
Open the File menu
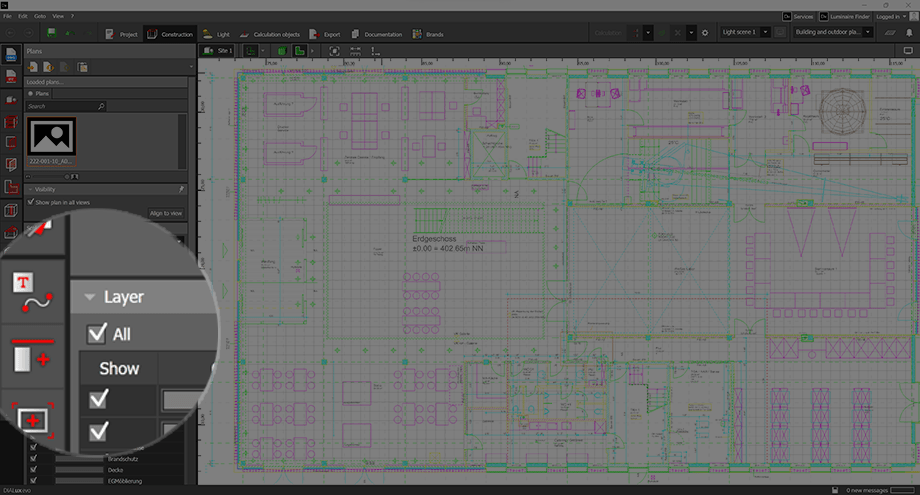8,17
